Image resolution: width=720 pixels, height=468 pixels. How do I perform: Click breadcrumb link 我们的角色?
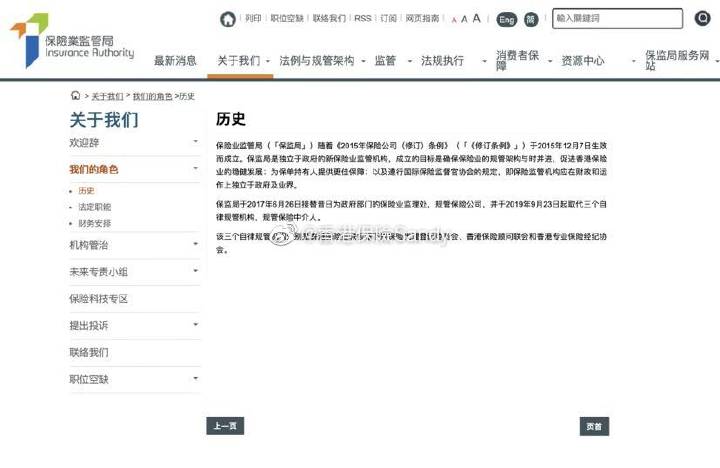click(x=152, y=96)
